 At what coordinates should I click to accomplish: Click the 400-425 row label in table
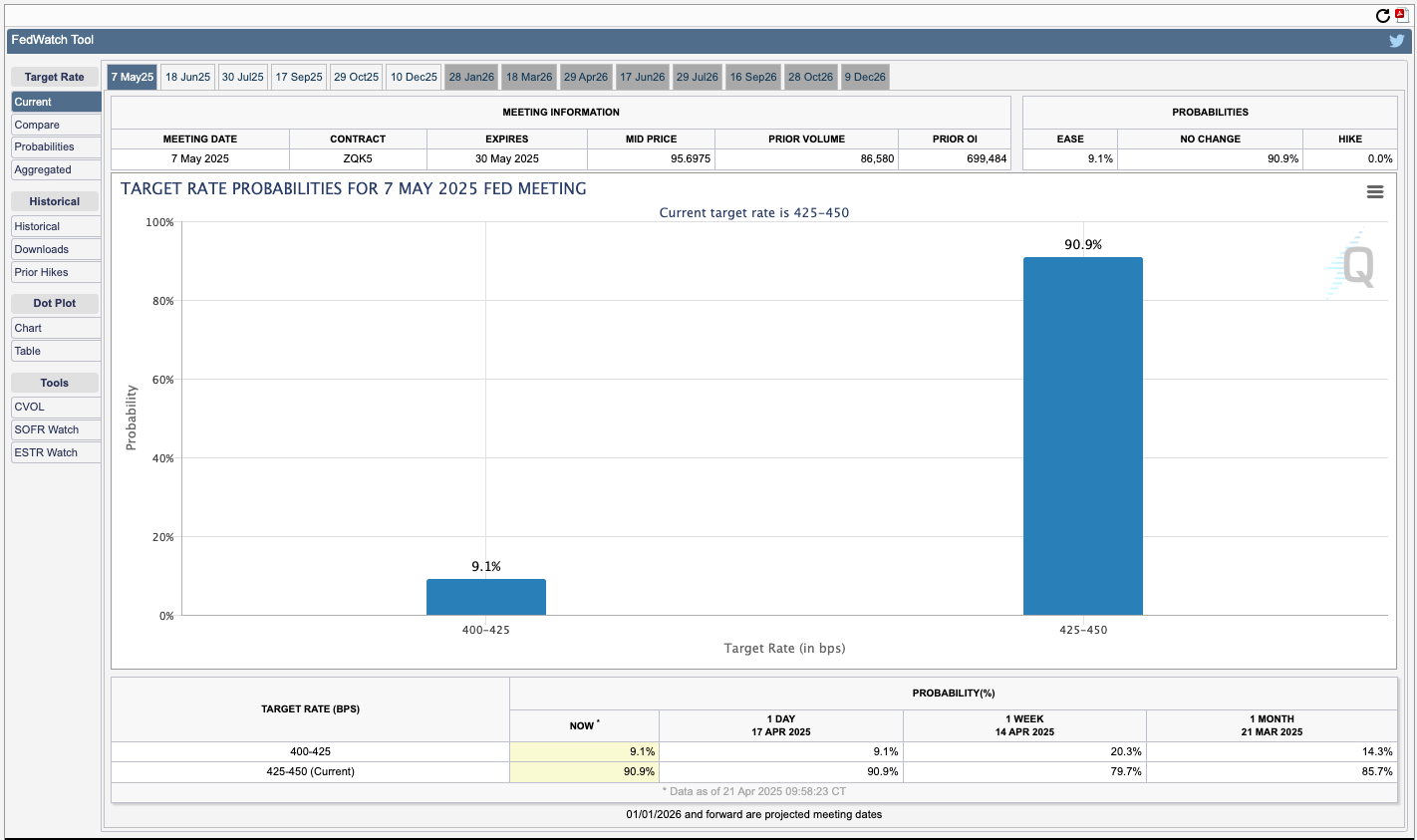tap(310, 751)
